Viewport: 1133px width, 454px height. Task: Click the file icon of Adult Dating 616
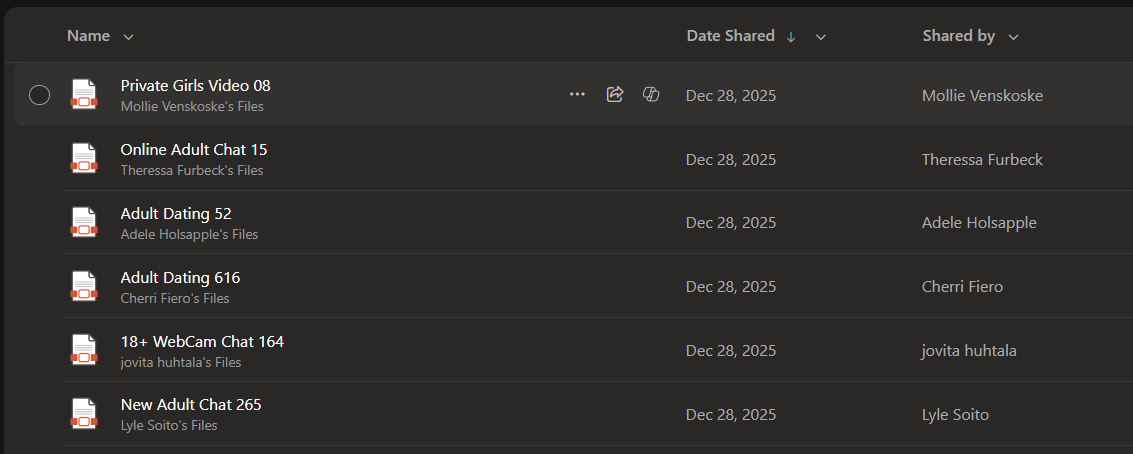click(x=84, y=286)
